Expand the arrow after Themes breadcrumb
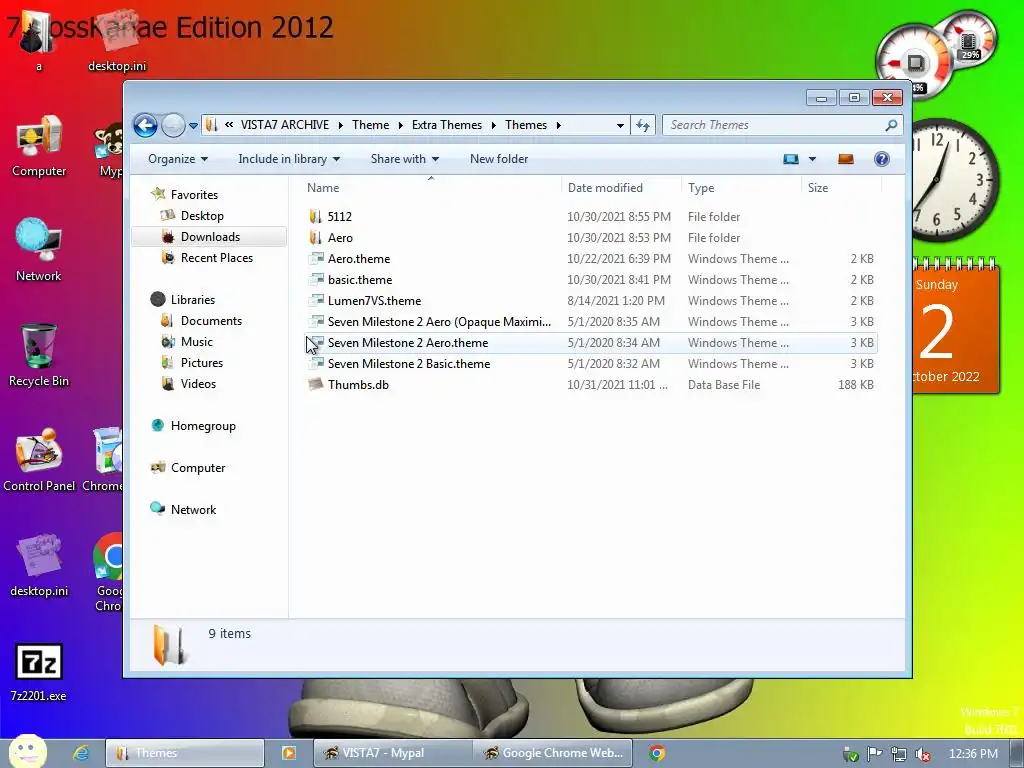Screen dimensions: 1024x768 pos(558,125)
